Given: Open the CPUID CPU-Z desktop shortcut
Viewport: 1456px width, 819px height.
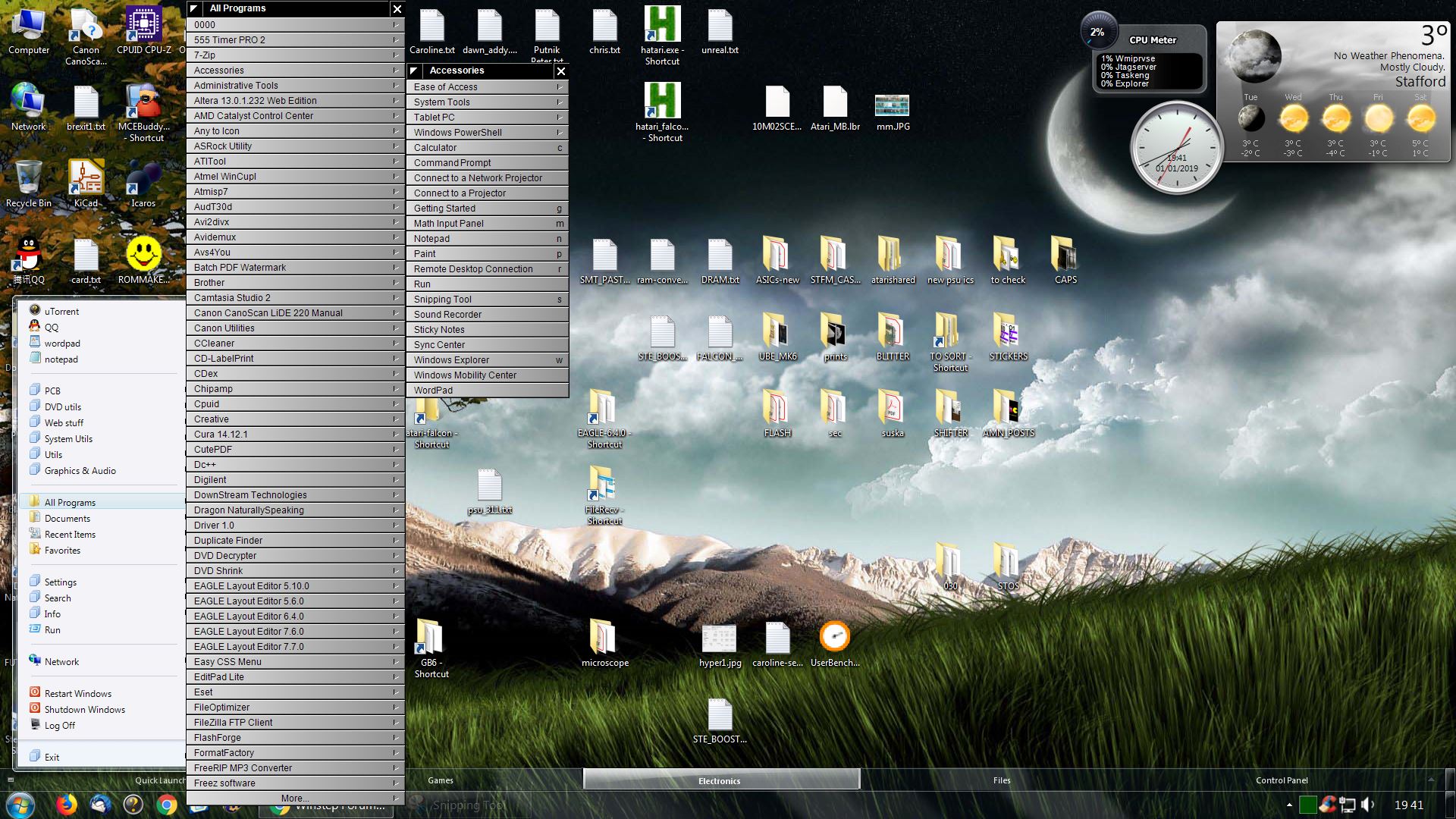Looking at the screenshot, I should pos(143,27).
